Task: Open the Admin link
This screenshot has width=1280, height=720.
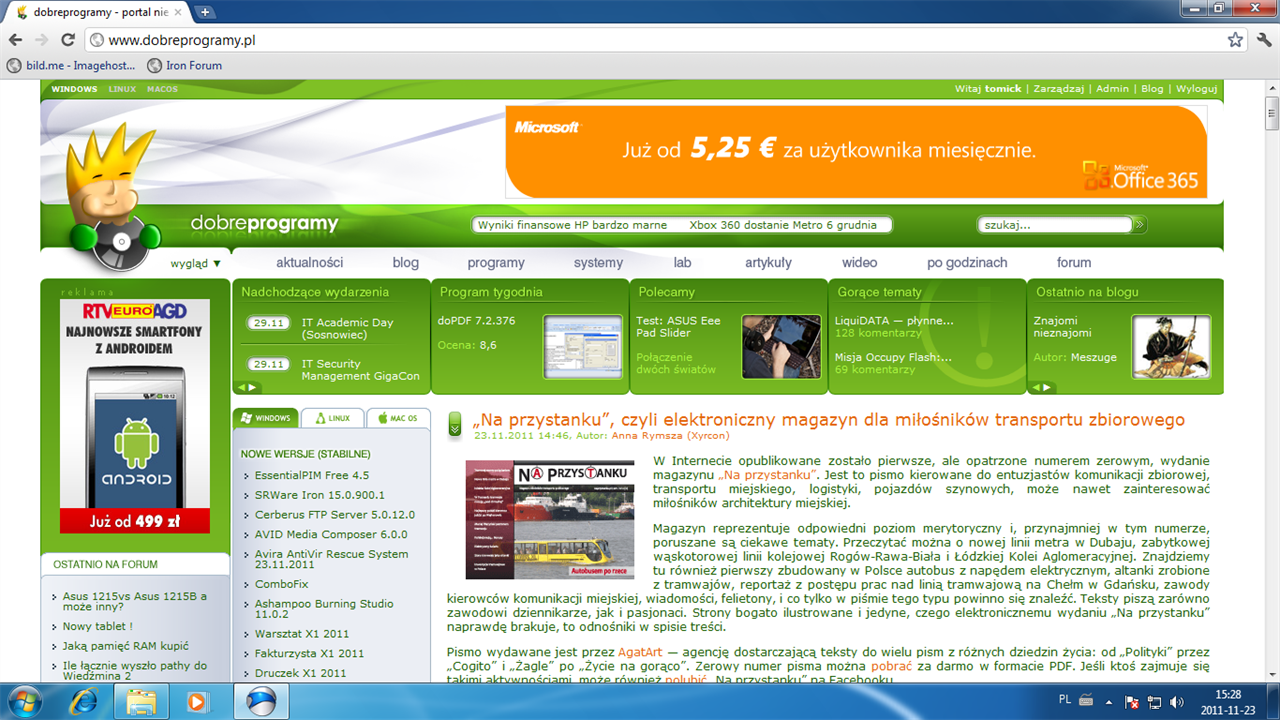Action: point(1112,89)
